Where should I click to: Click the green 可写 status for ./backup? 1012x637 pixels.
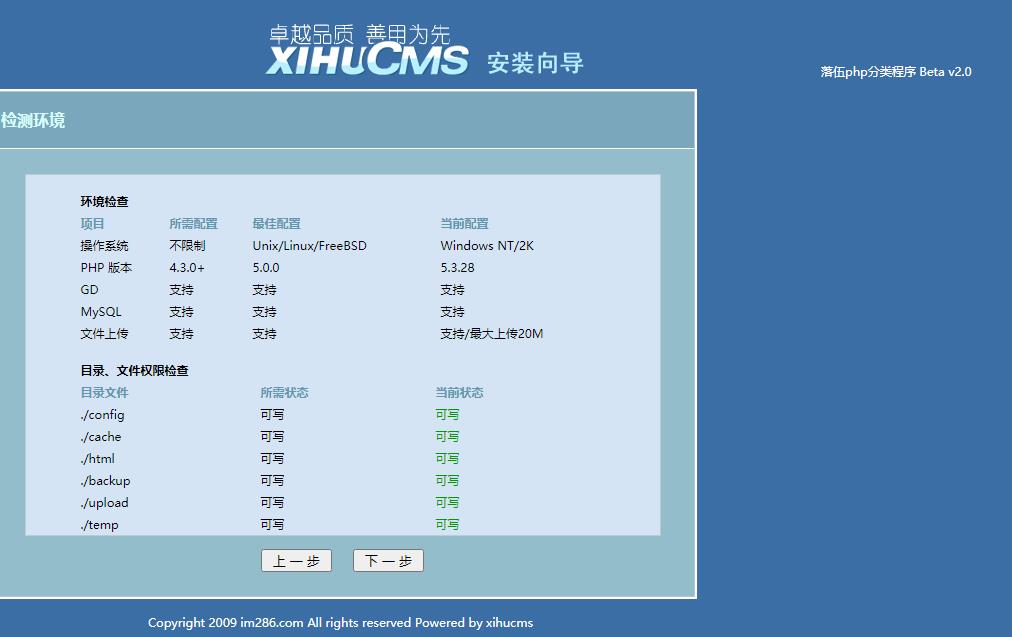447,481
